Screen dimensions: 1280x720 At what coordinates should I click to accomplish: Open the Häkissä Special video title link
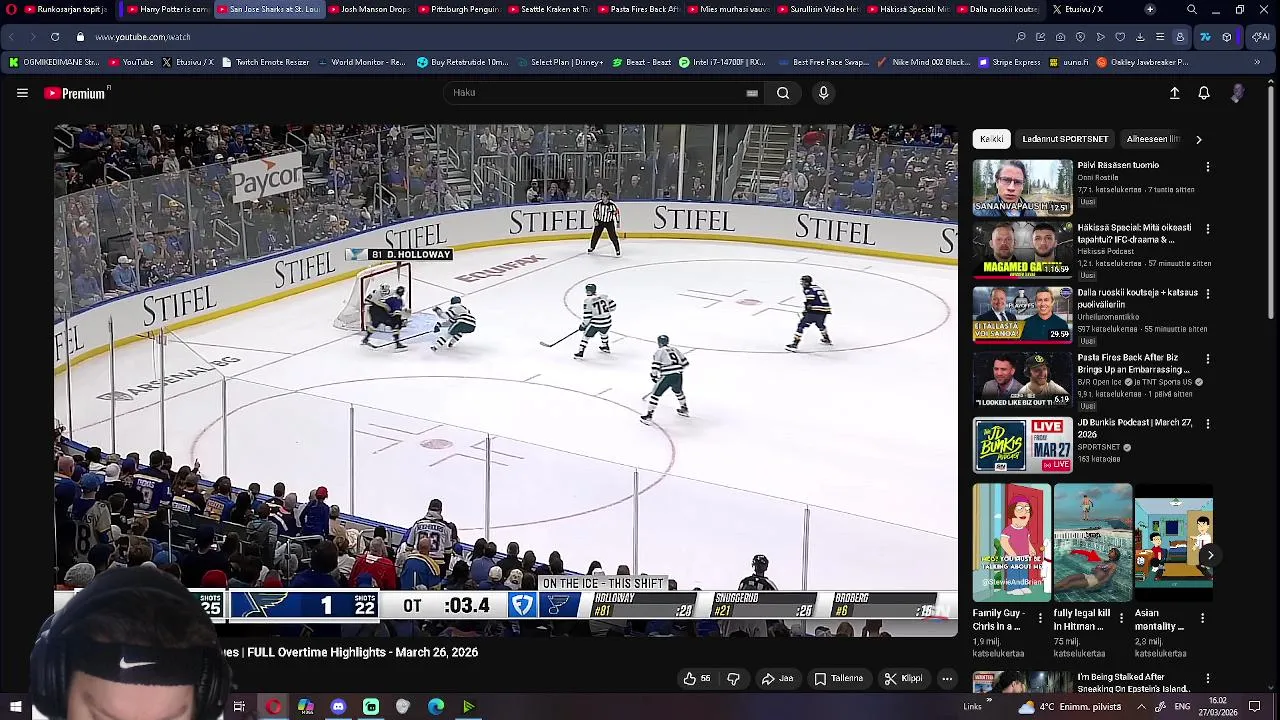tap(1134, 233)
